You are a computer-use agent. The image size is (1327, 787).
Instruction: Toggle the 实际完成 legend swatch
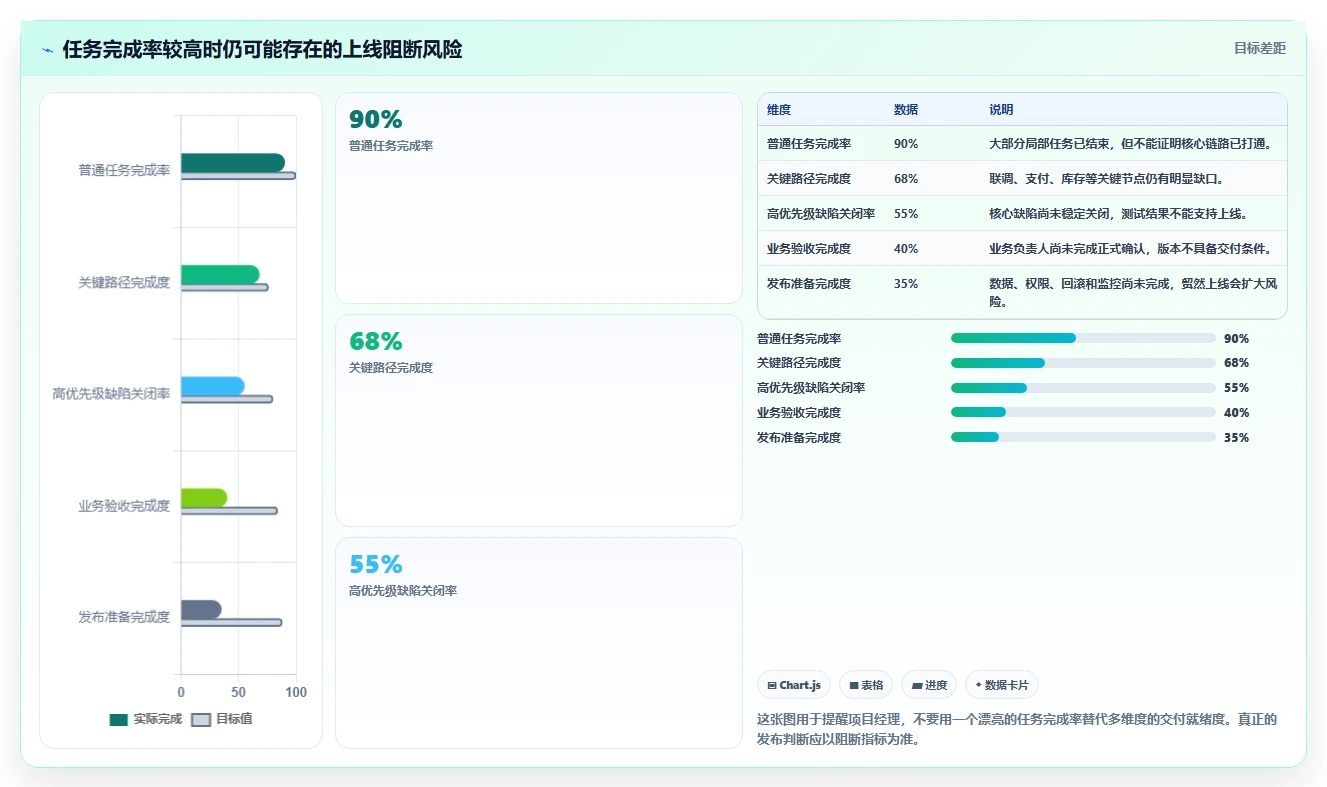pos(119,719)
